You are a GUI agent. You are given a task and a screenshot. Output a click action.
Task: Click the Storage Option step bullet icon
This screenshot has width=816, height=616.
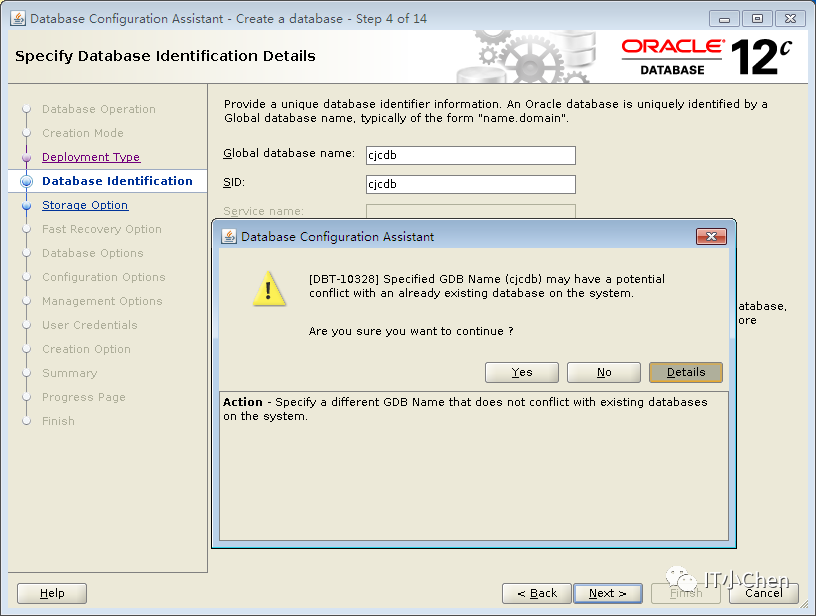[27, 206]
